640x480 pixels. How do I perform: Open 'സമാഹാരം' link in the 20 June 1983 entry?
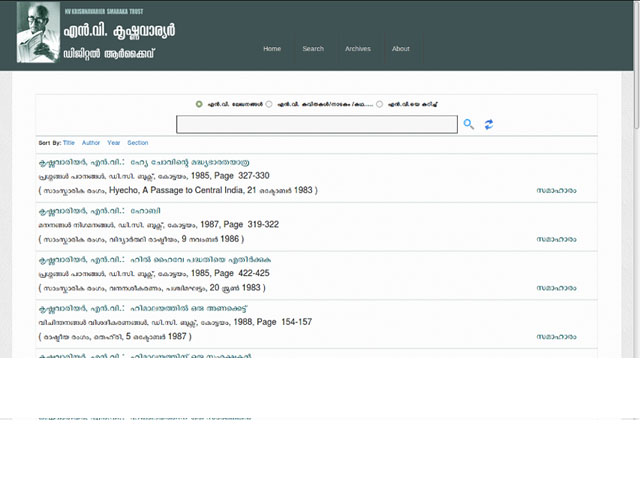click(556, 288)
